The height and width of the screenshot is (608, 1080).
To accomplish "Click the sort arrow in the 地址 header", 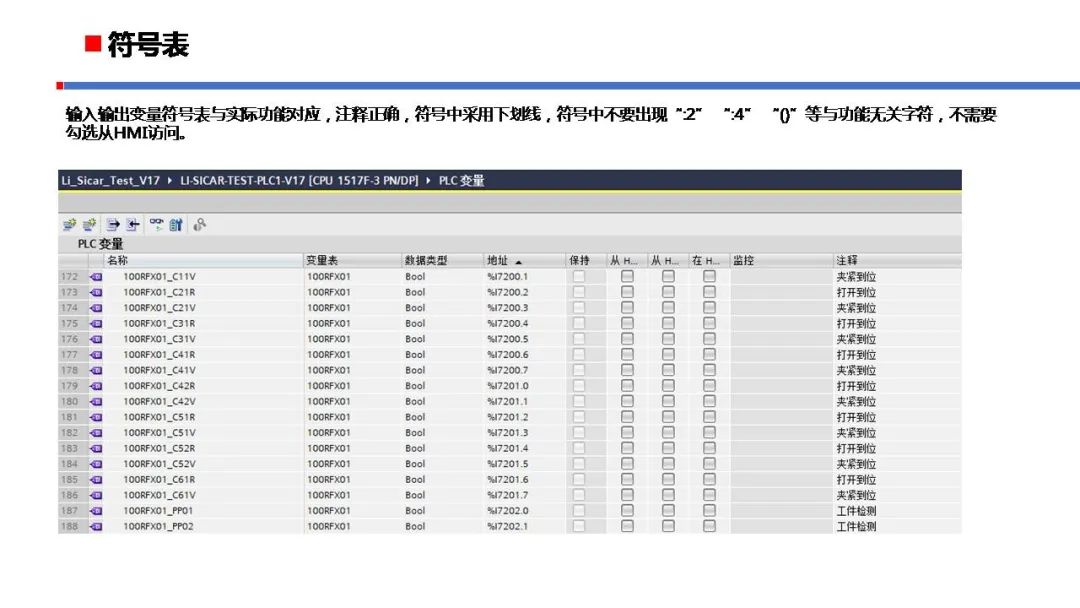I will pos(518,261).
